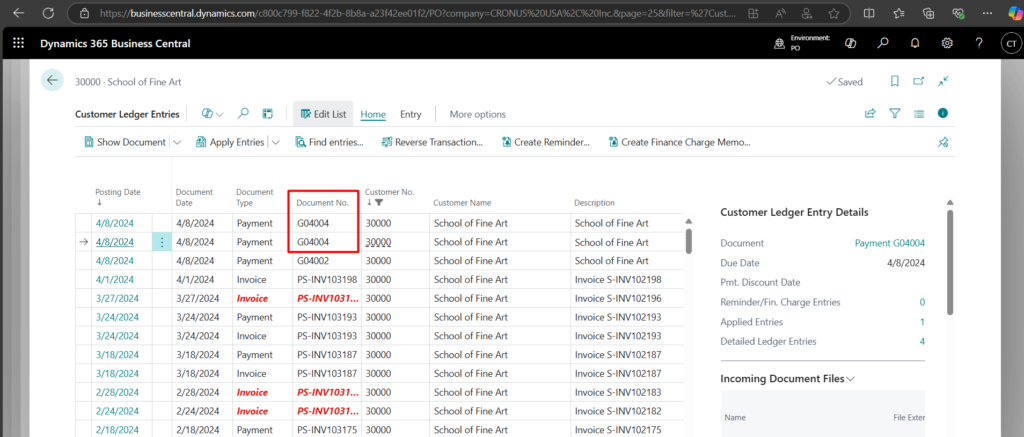Open page in new window icon
This screenshot has height=437, width=1024.
[x=918, y=82]
